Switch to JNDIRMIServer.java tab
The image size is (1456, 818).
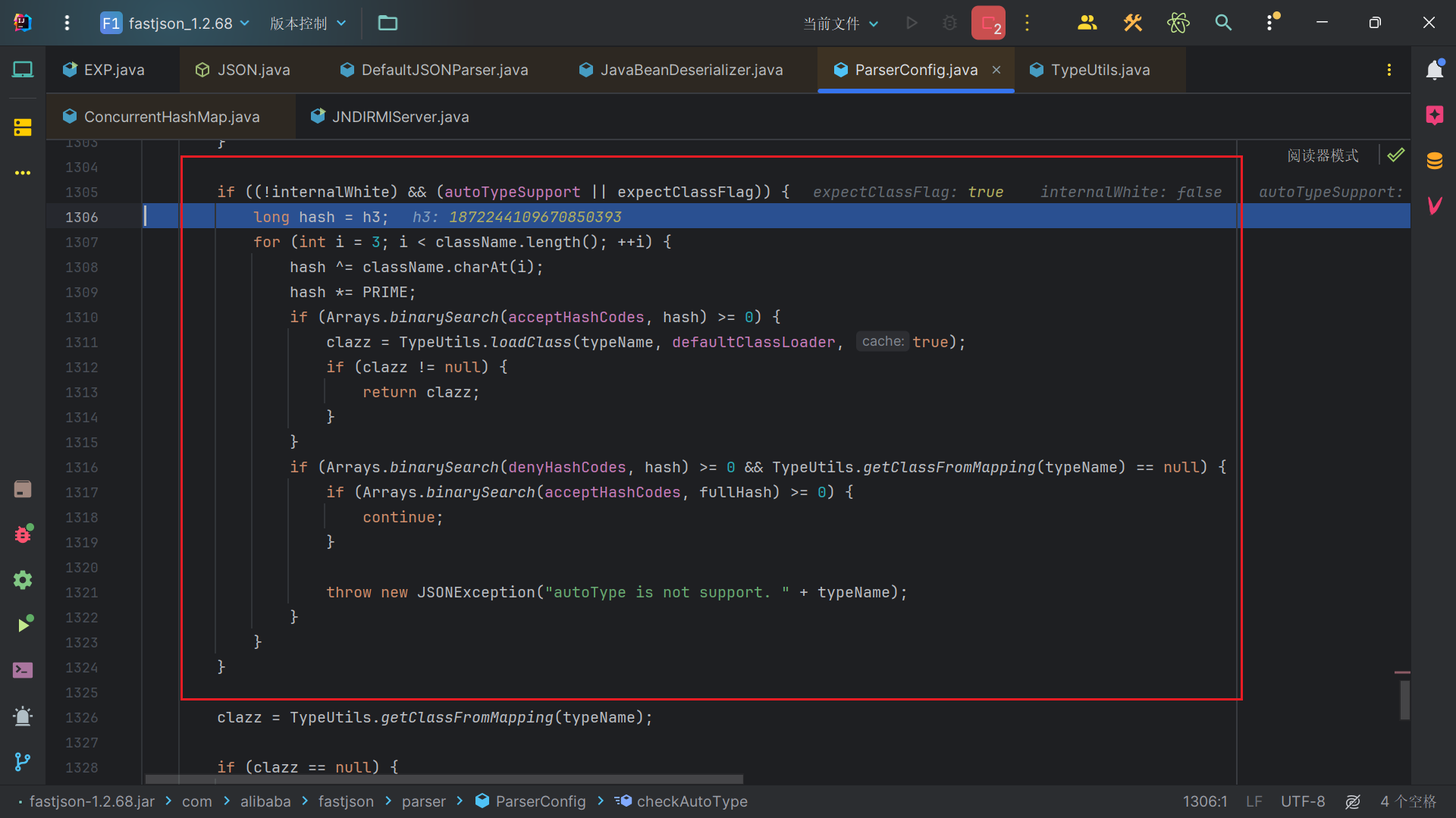click(x=390, y=117)
